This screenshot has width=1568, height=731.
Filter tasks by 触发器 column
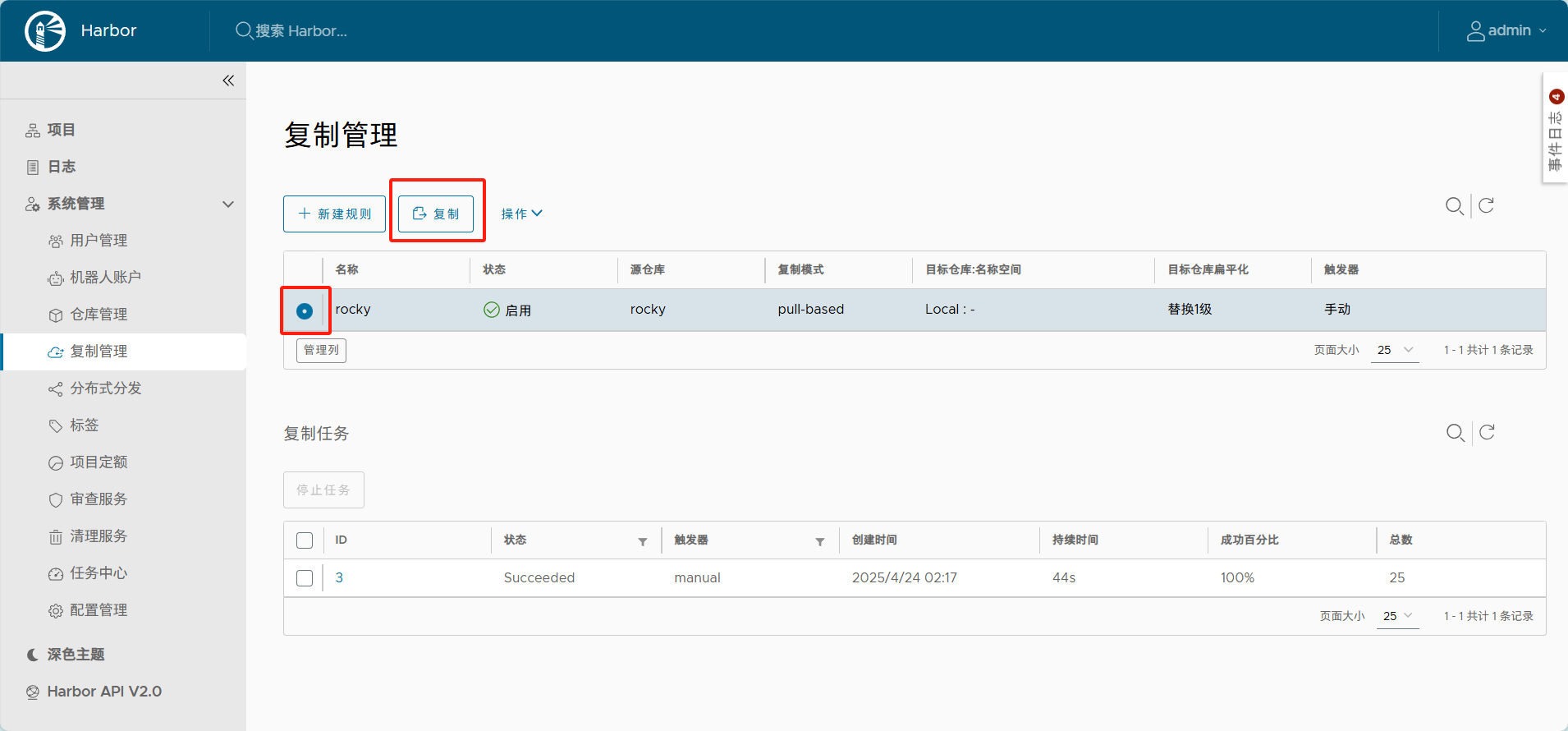820,541
